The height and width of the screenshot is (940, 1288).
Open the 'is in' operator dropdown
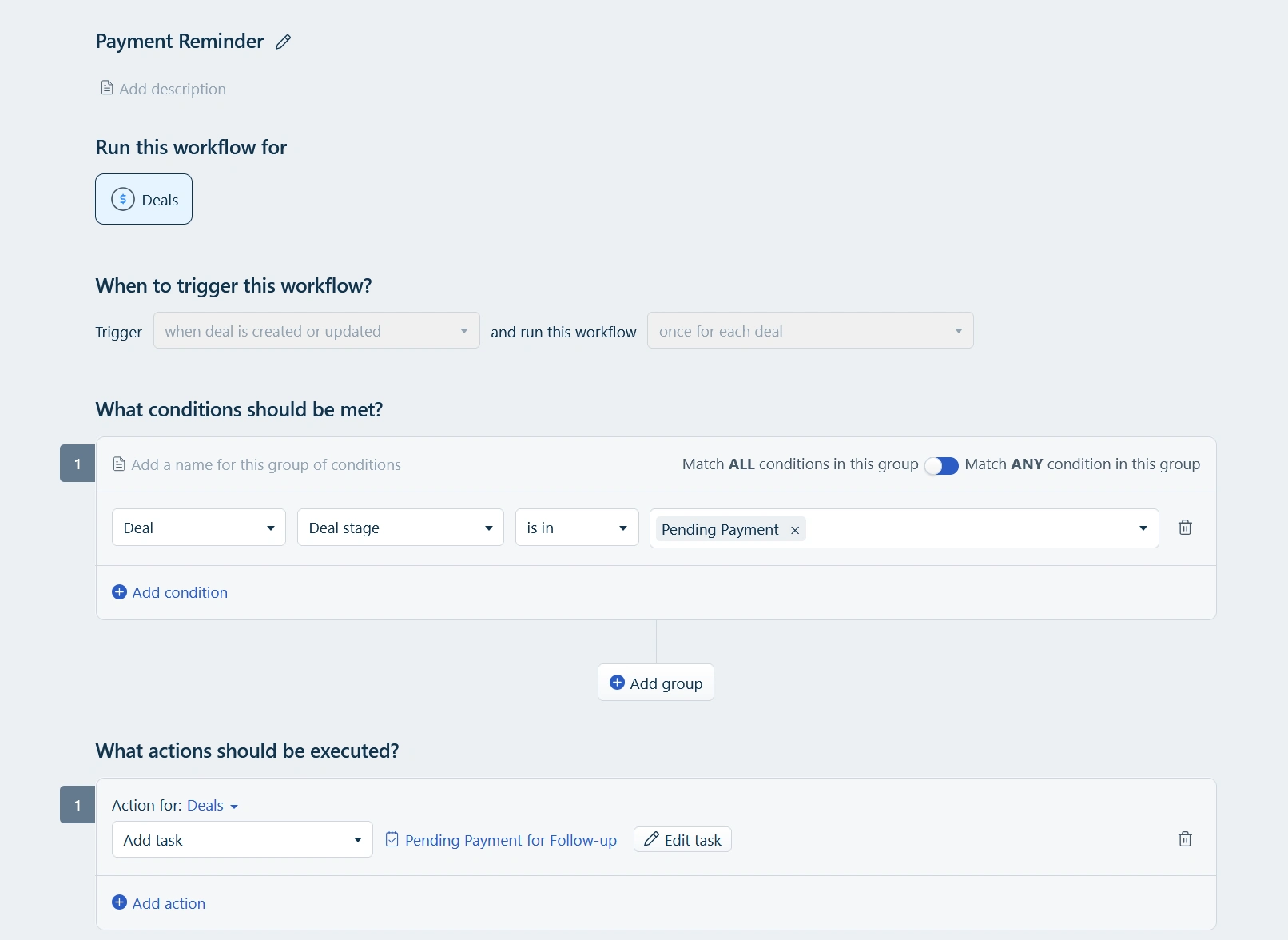coord(577,528)
